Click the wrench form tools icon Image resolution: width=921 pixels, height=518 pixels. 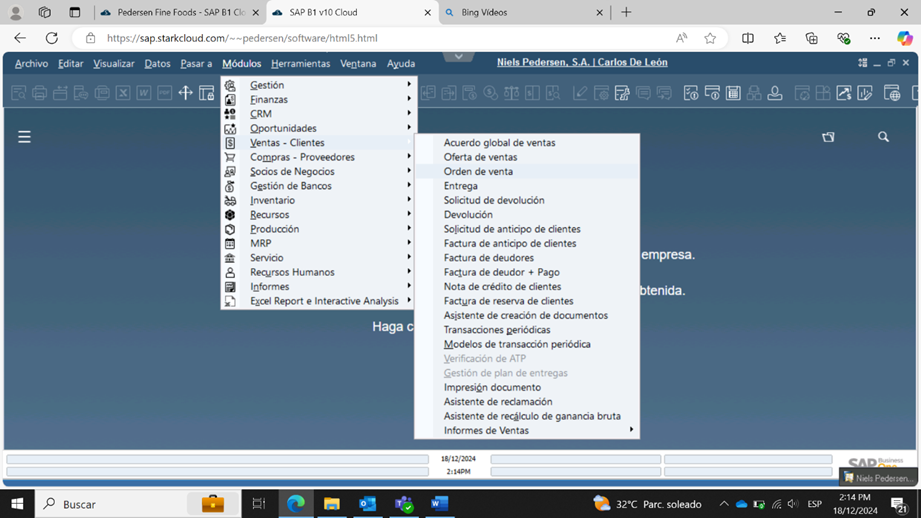pos(622,93)
